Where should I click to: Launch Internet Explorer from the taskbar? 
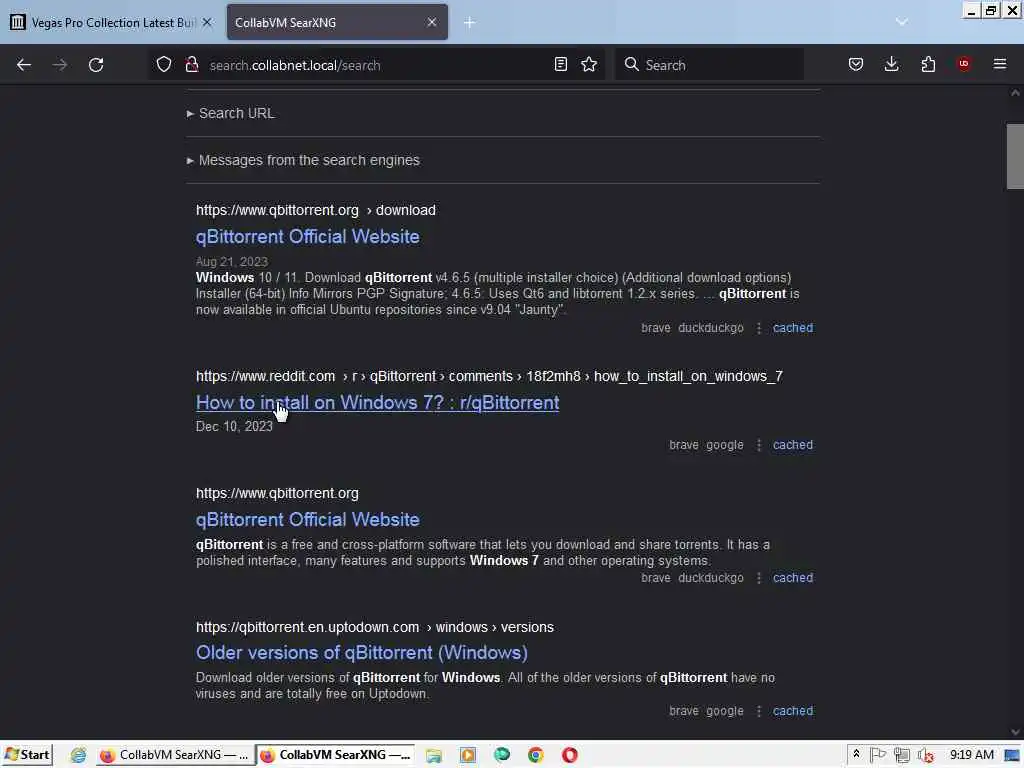pos(78,756)
